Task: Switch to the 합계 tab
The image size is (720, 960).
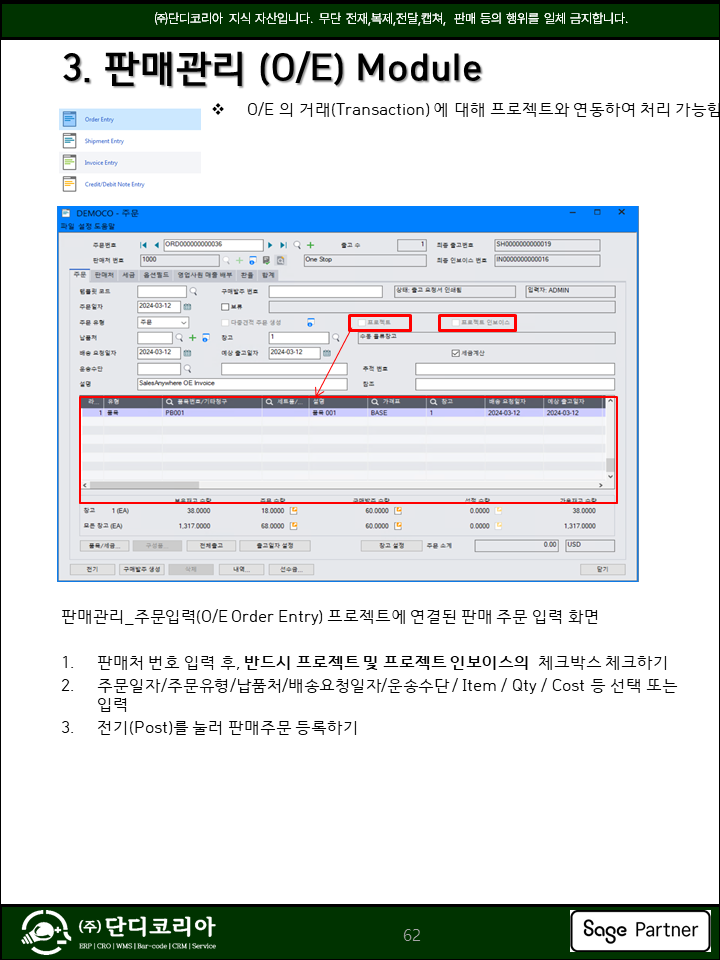Action: pyautogui.click(x=268, y=276)
